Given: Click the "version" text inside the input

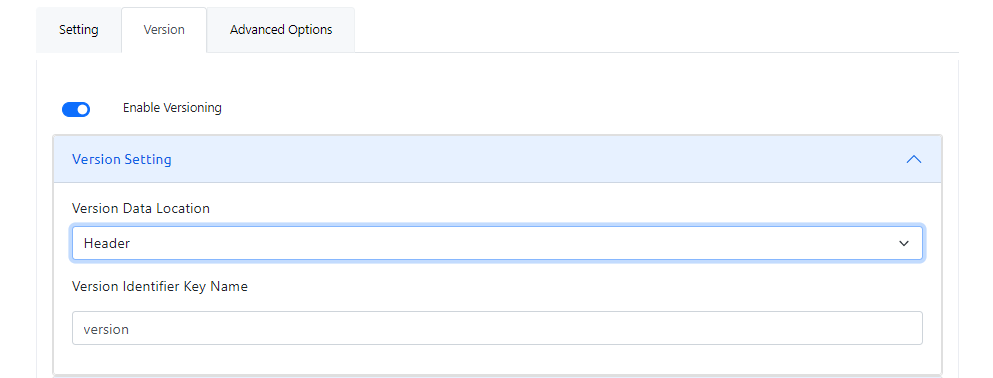Looking at the screenshot, I should (106, 329).
